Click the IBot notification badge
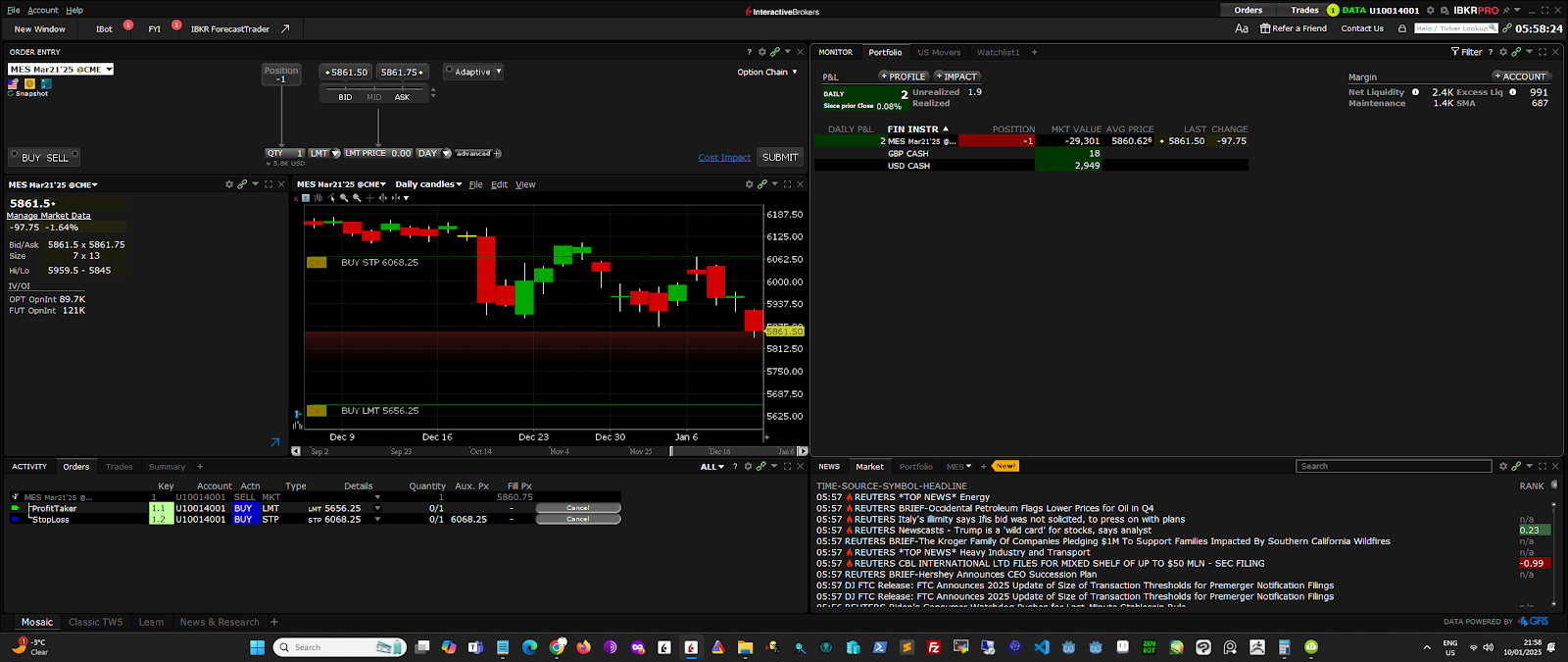 click(128, 25)
